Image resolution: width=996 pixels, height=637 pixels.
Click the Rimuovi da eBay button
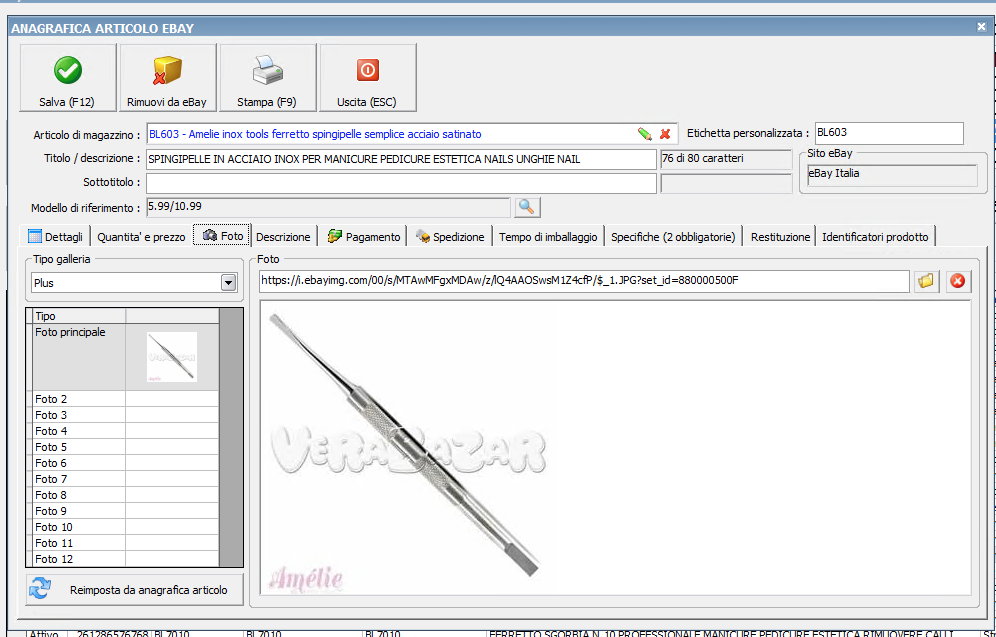click(x=168, y=77)
